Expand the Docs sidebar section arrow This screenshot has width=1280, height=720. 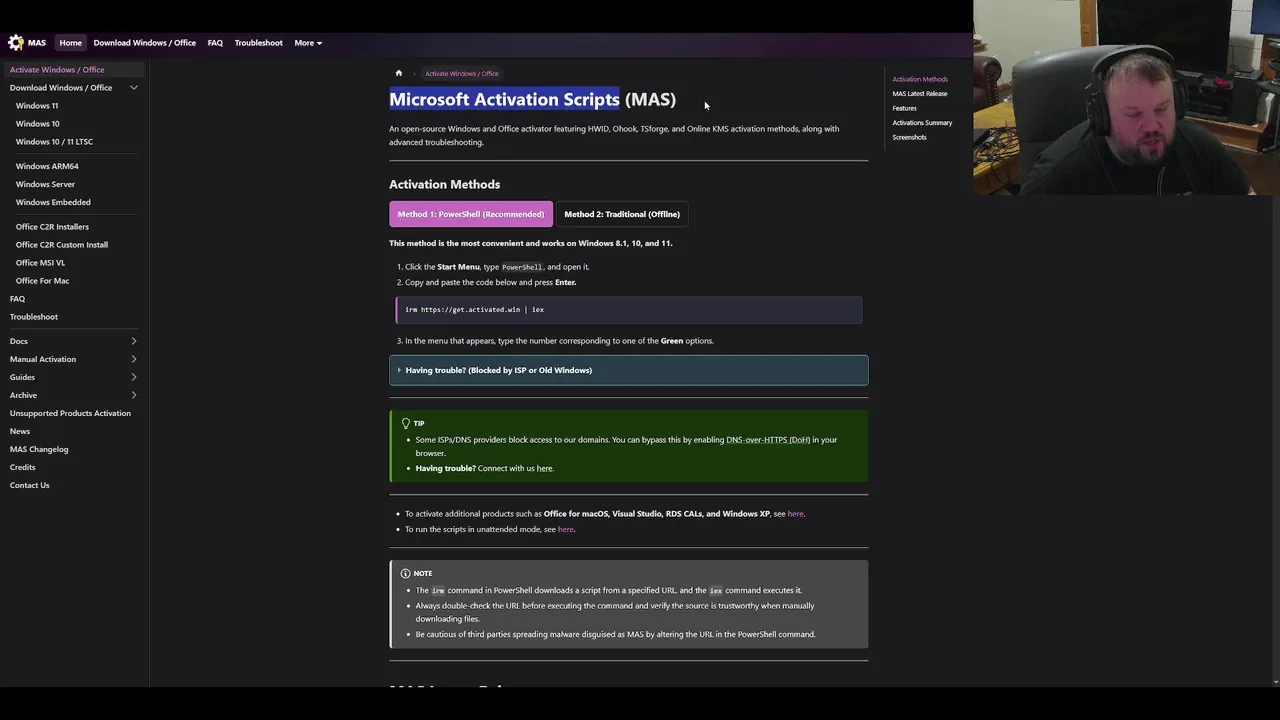133,341
